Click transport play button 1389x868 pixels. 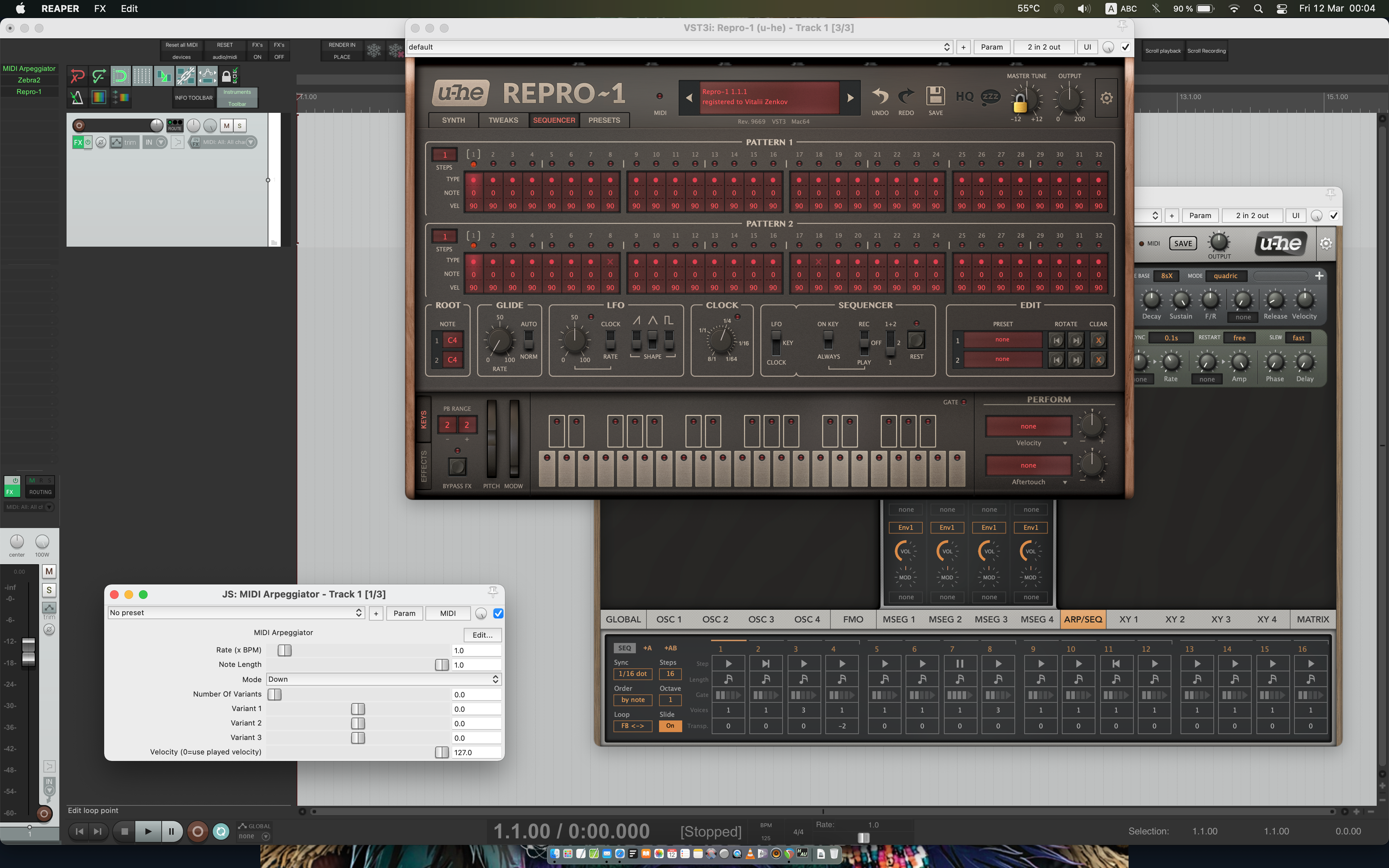(148, 831)
